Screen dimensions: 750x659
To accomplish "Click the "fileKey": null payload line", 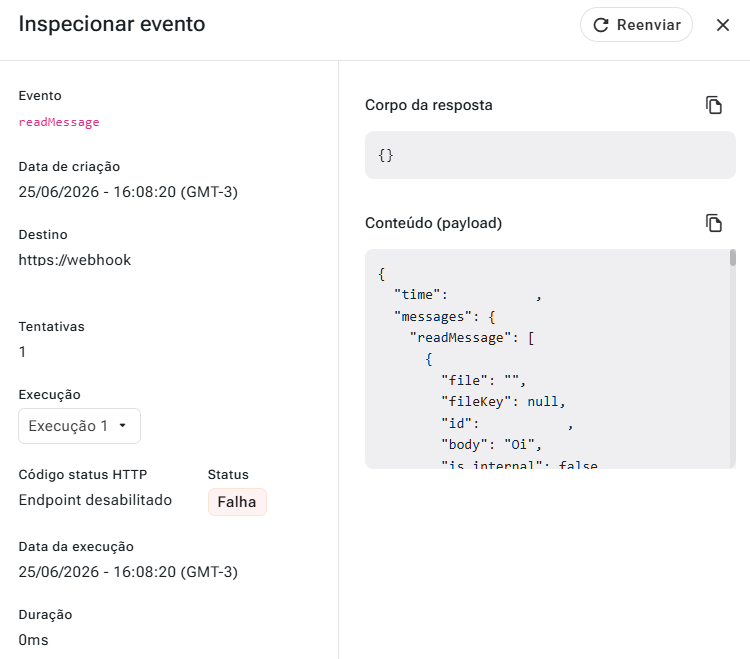I will (503, 402).
